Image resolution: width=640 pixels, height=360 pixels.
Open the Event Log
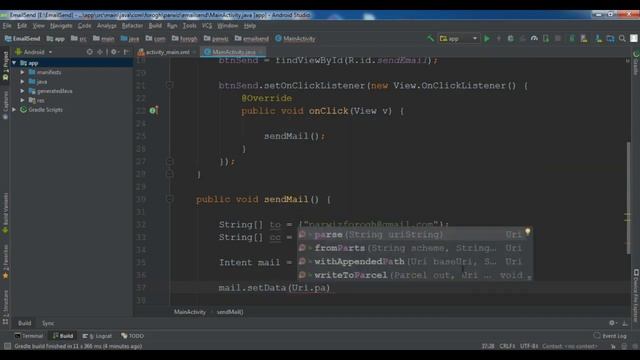click(610, 336)
